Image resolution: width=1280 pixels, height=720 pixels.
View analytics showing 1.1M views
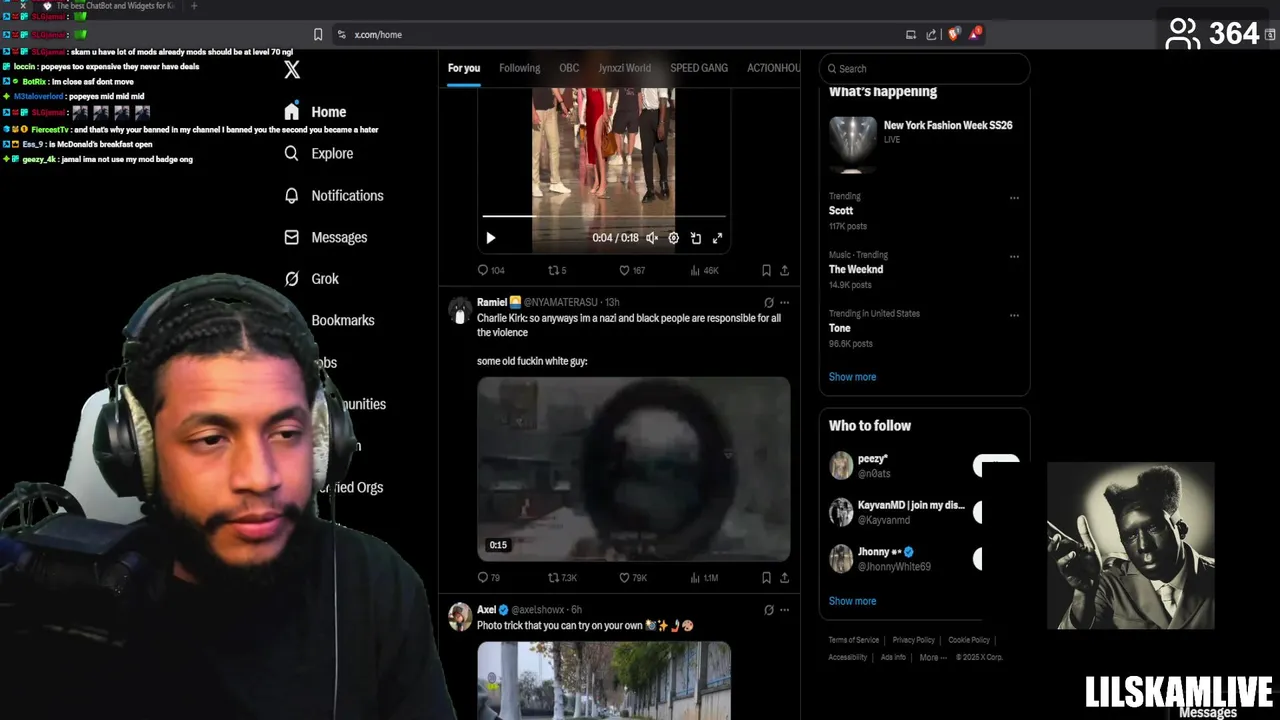click(704, 577)
